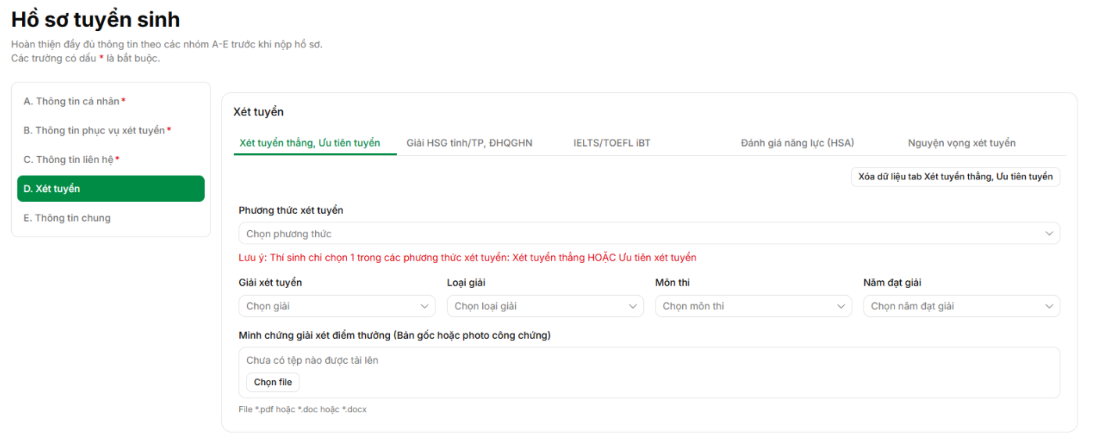Click the Xét tuyển panel title

pyautogui.click(x=258, y=112)
